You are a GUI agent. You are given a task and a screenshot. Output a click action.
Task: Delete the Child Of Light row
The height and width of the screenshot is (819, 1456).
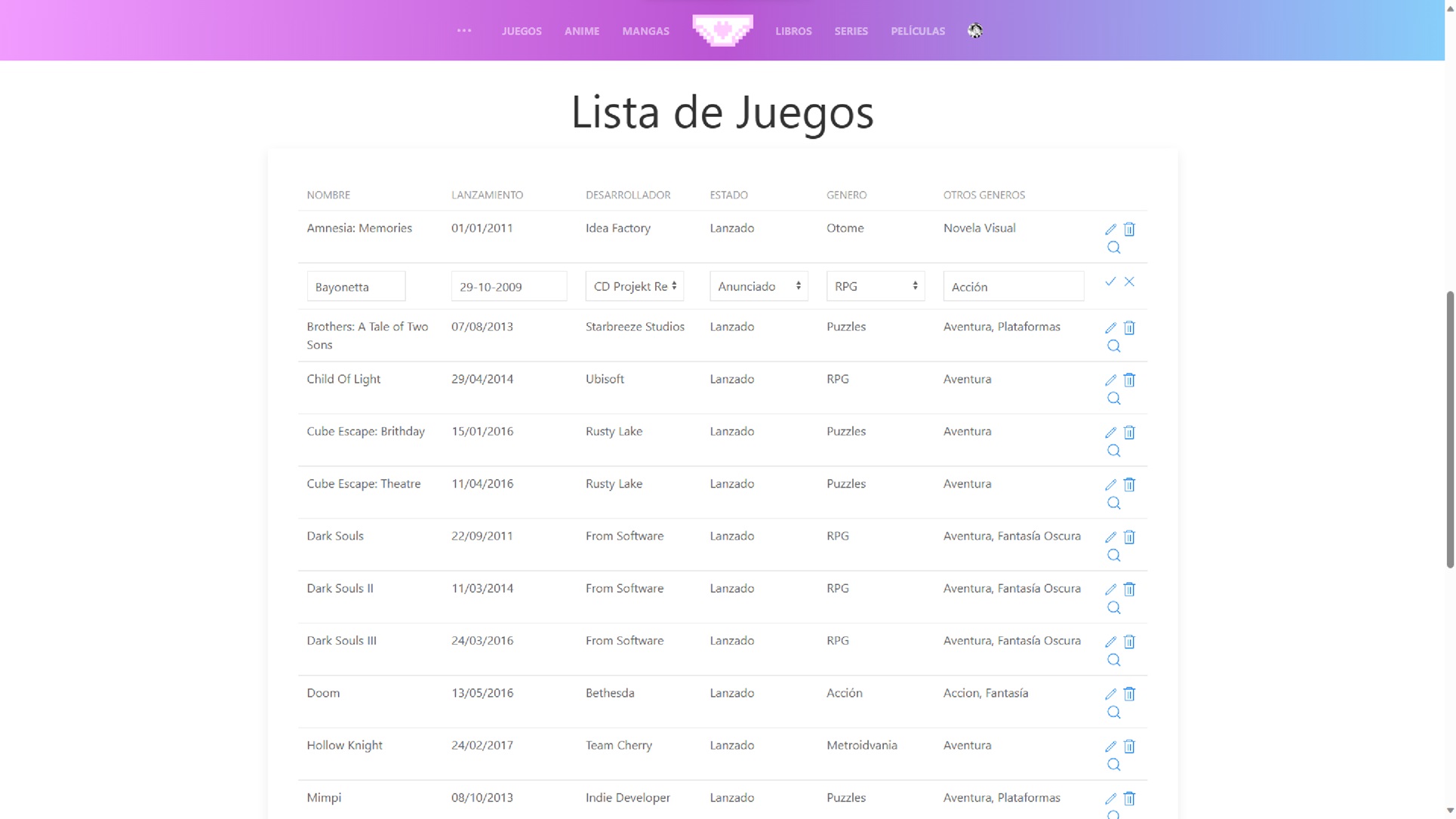click(1129, 380)
